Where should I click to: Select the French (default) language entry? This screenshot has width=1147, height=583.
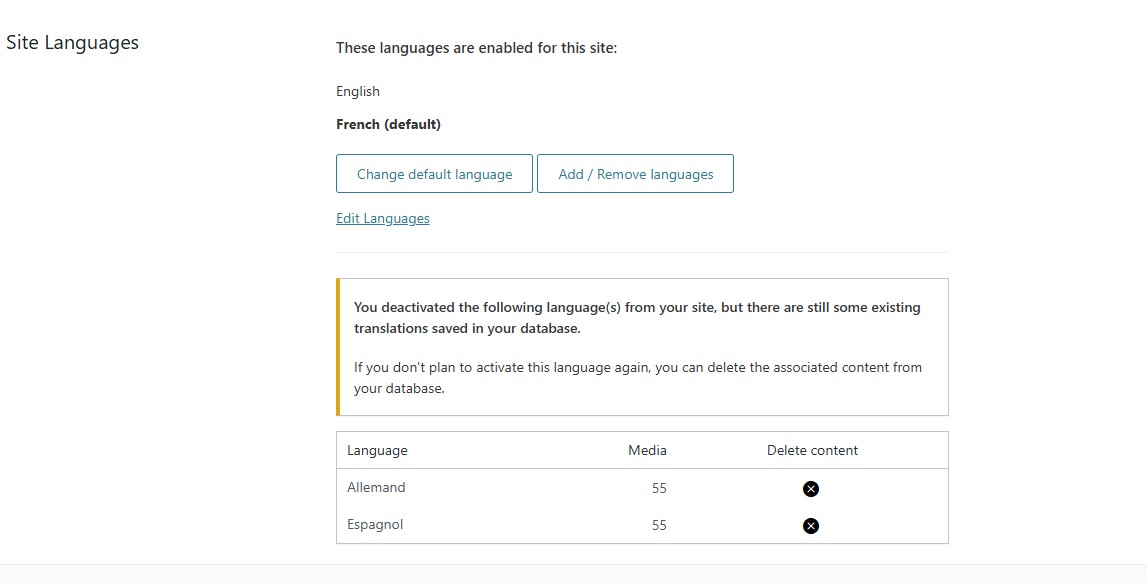coord(388,125)
